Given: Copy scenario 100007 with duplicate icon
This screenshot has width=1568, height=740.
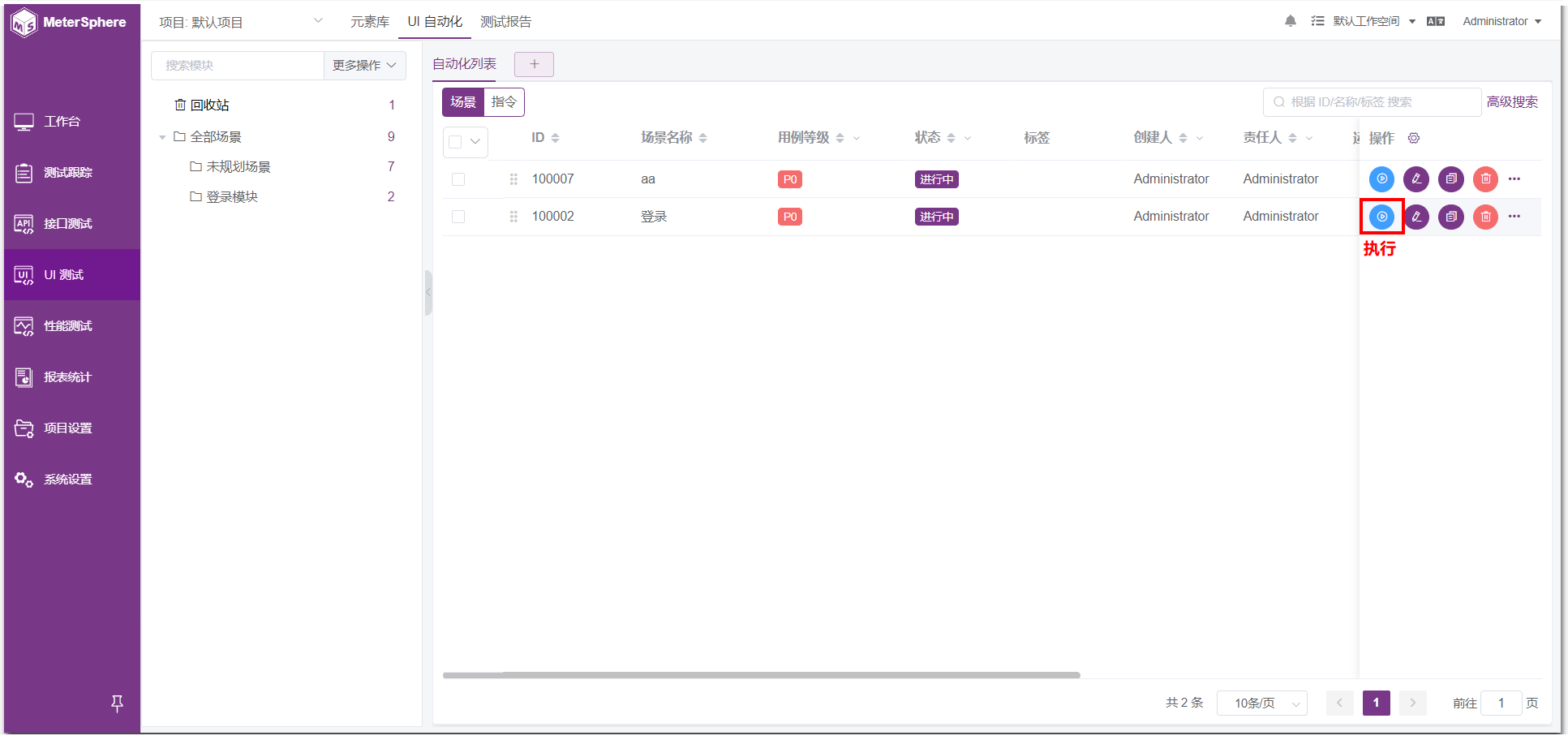Looking at the screenshot, I should point(1451,179).
